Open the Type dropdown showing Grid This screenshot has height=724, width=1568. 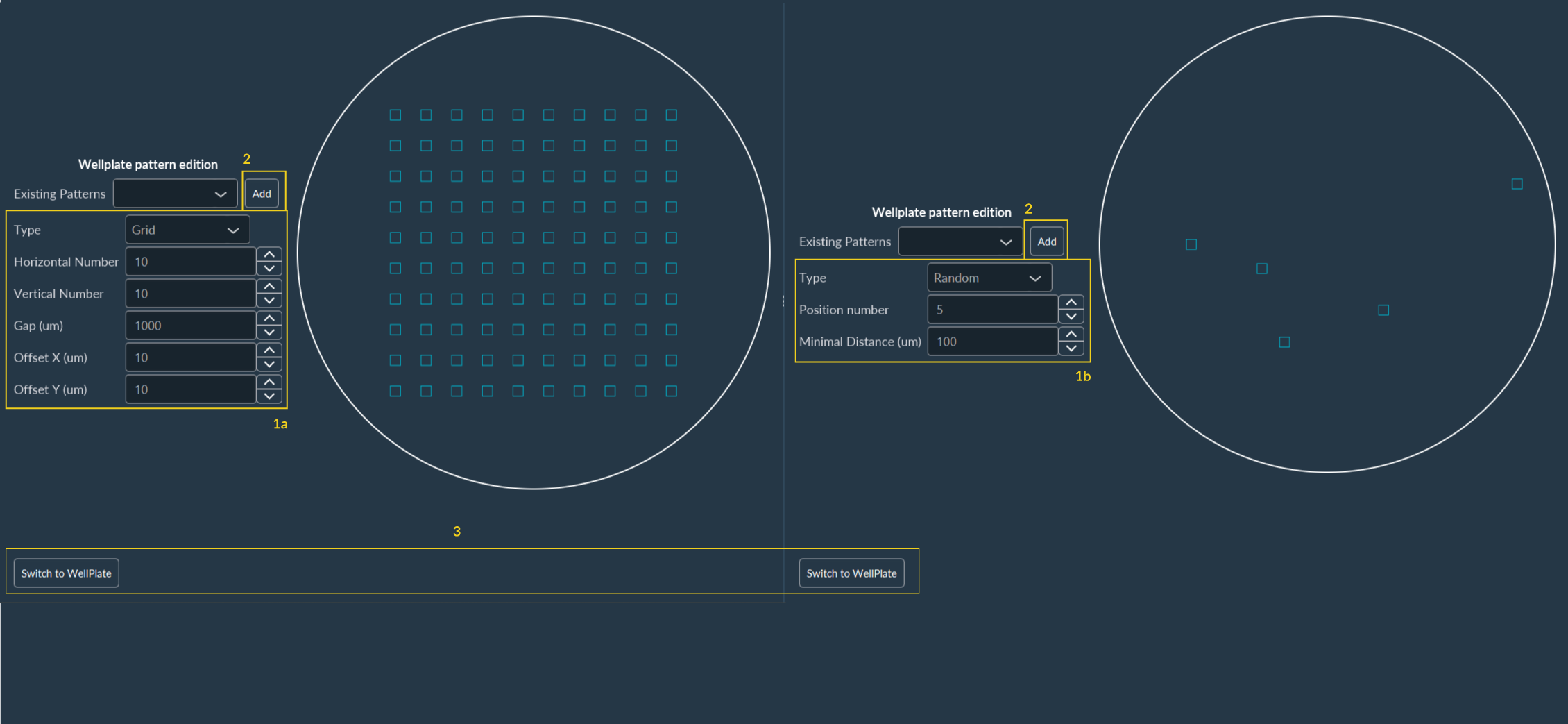click(x=187, y=229)
